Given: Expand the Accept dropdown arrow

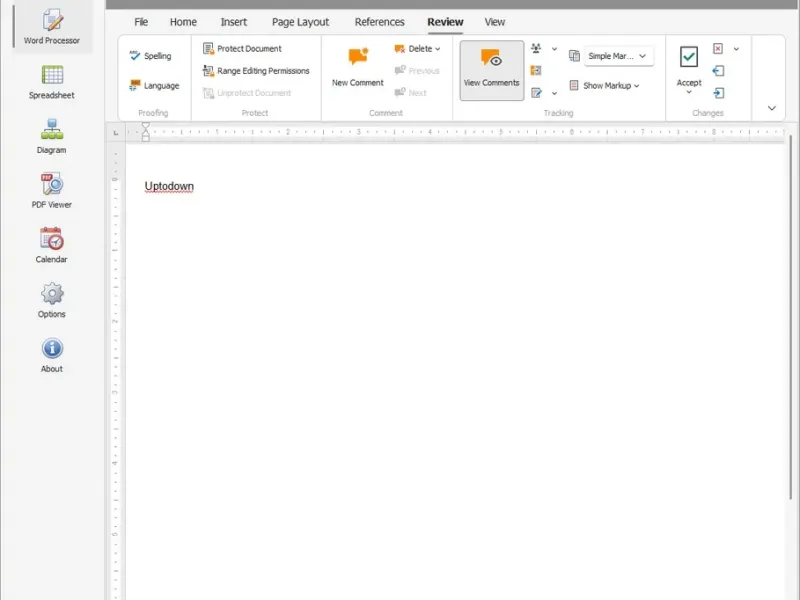Looking at the screenshot, I should click(689, 92).
